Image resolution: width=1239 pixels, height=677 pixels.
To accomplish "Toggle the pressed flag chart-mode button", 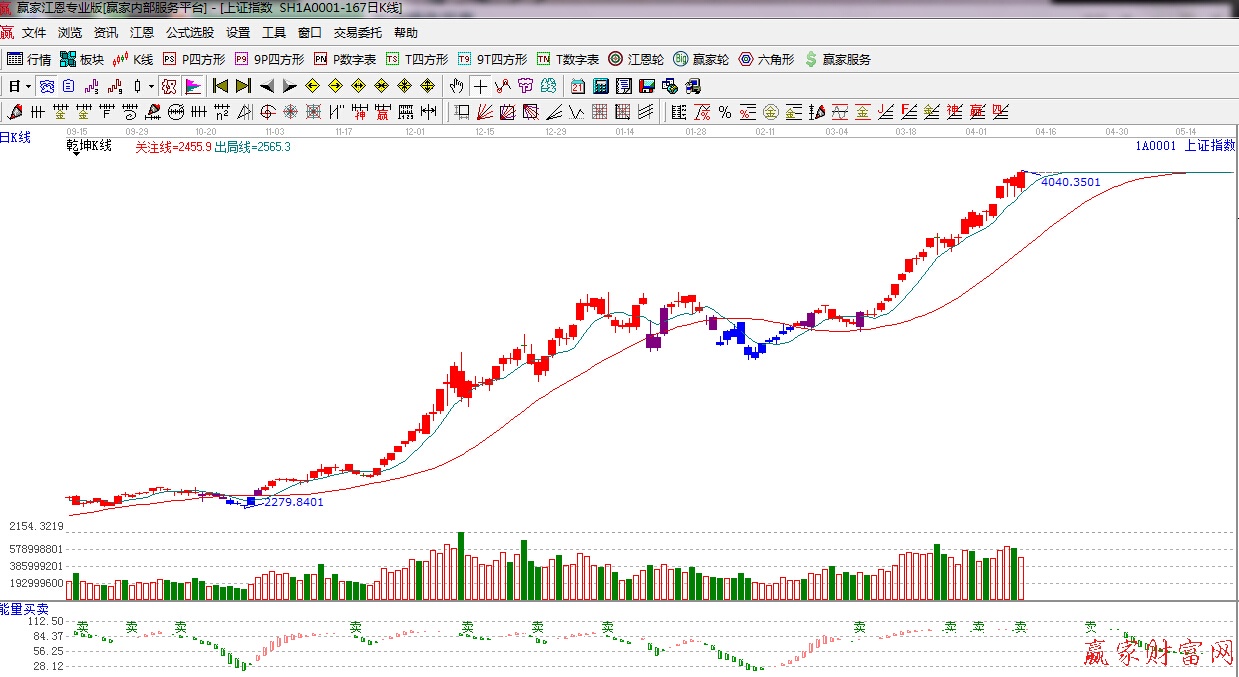I will (x=193, y=86).
